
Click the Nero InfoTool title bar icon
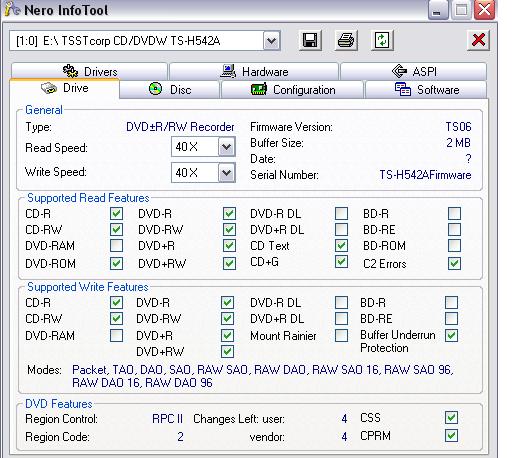pos(13,10)
